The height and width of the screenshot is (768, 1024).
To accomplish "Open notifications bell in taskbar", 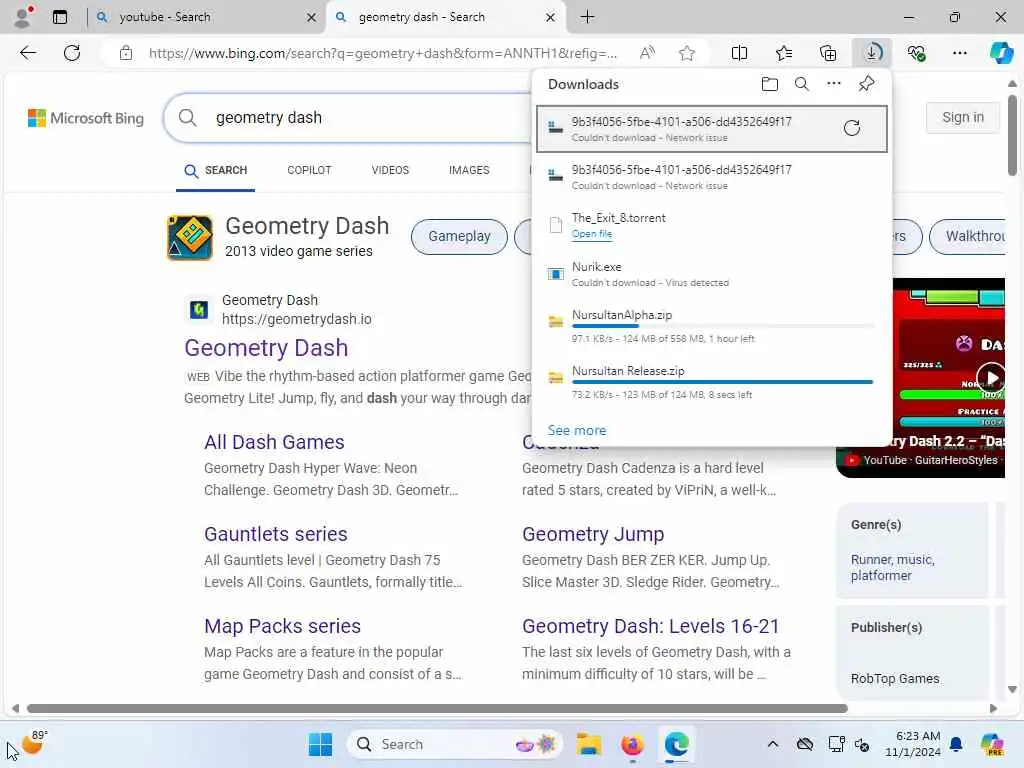I will coord(956,744).
